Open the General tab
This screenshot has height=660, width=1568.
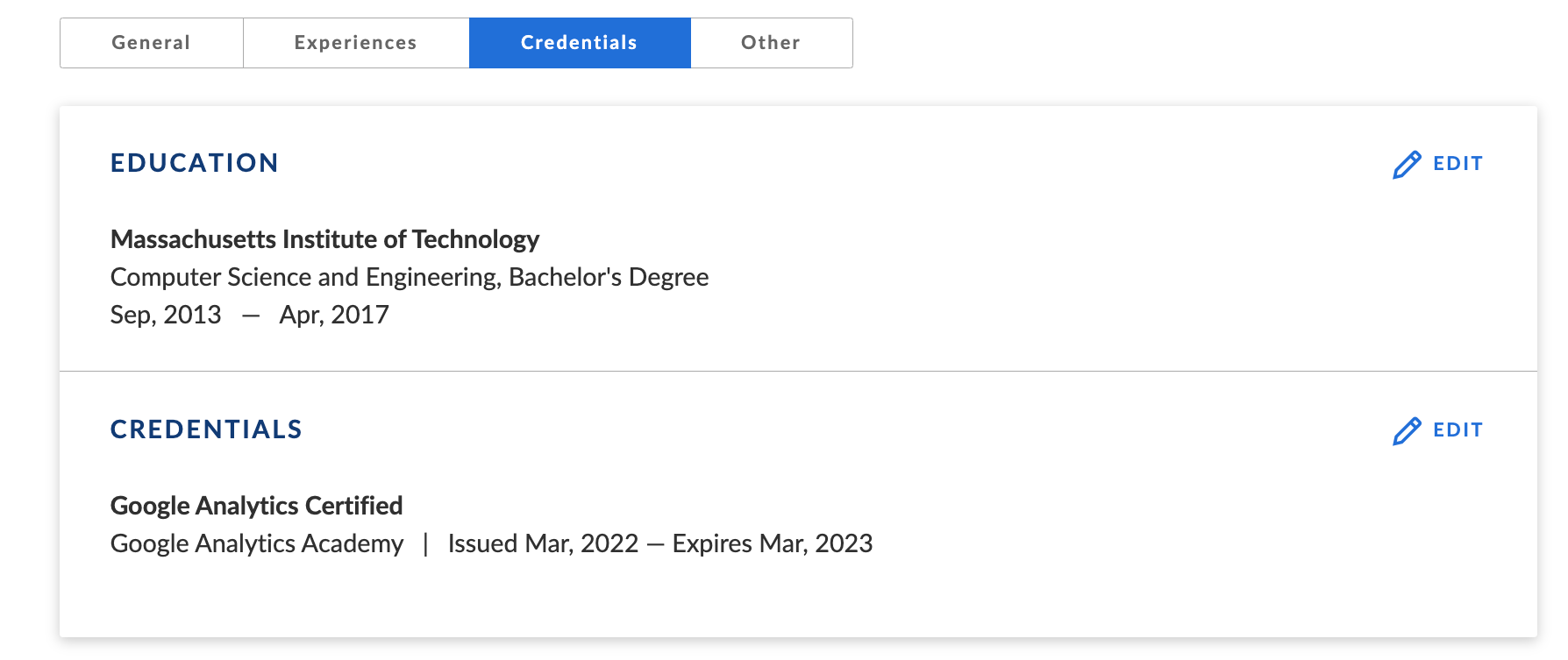click(x=151, y=43)
